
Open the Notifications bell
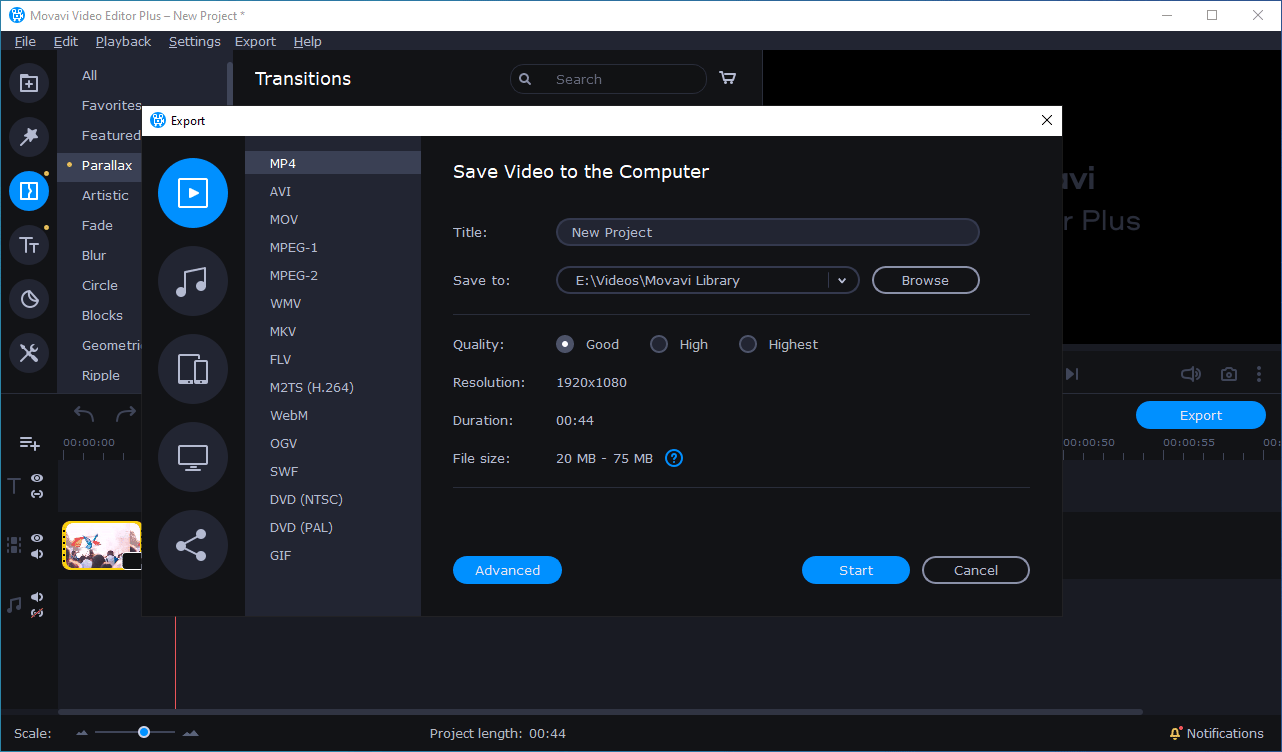click(x=1176, y=733)
